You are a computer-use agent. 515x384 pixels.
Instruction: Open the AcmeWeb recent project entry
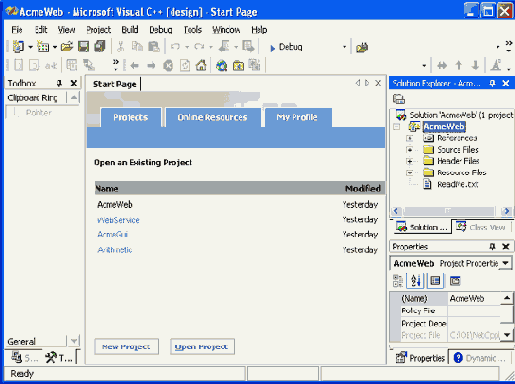(115, 204)
